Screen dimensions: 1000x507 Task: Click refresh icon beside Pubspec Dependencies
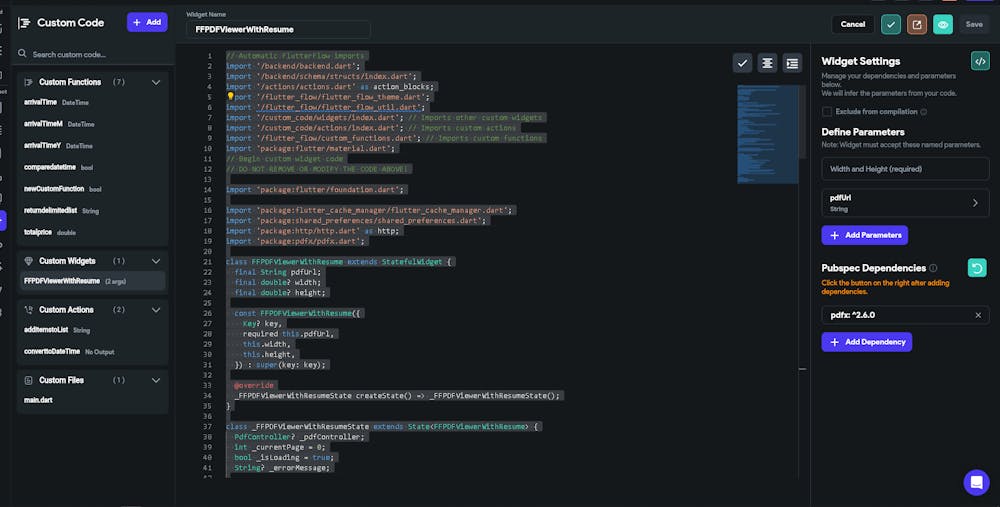point(977,267)
